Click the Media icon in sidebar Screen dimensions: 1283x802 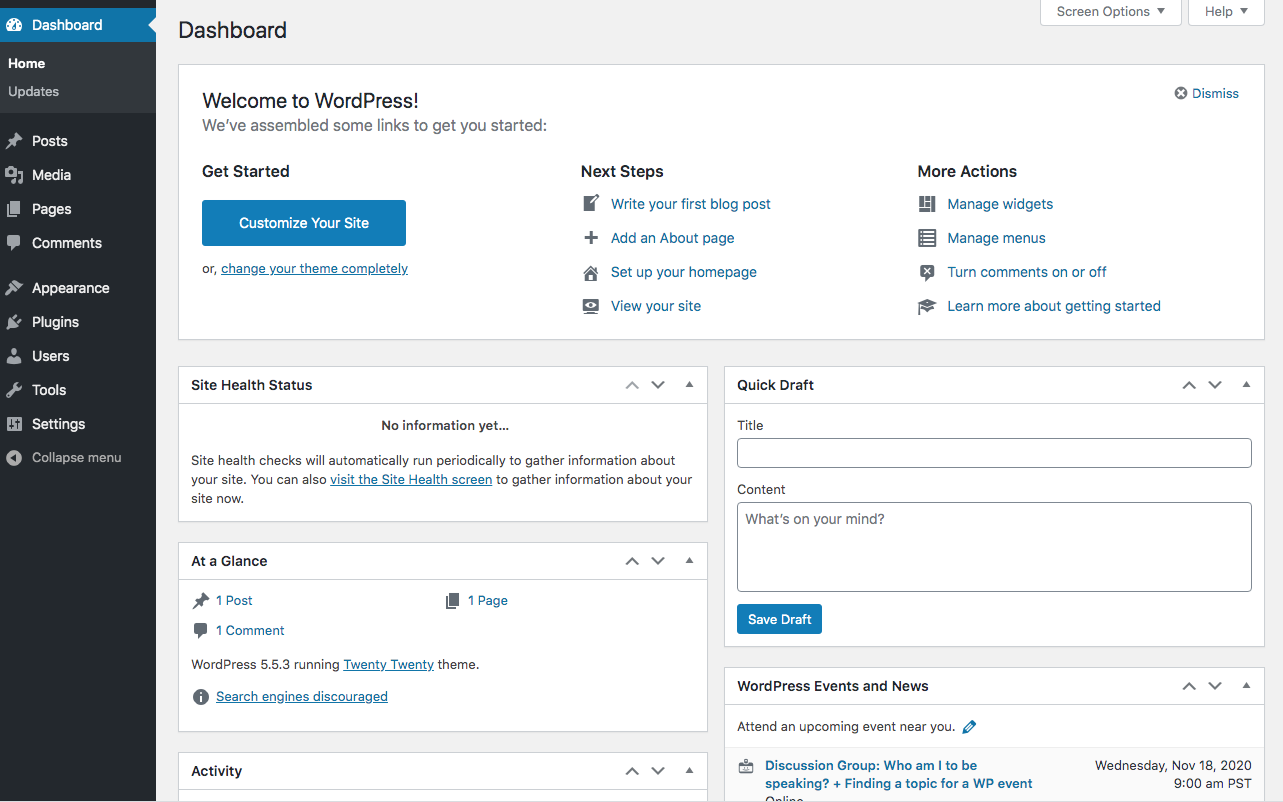pos(14,175)
